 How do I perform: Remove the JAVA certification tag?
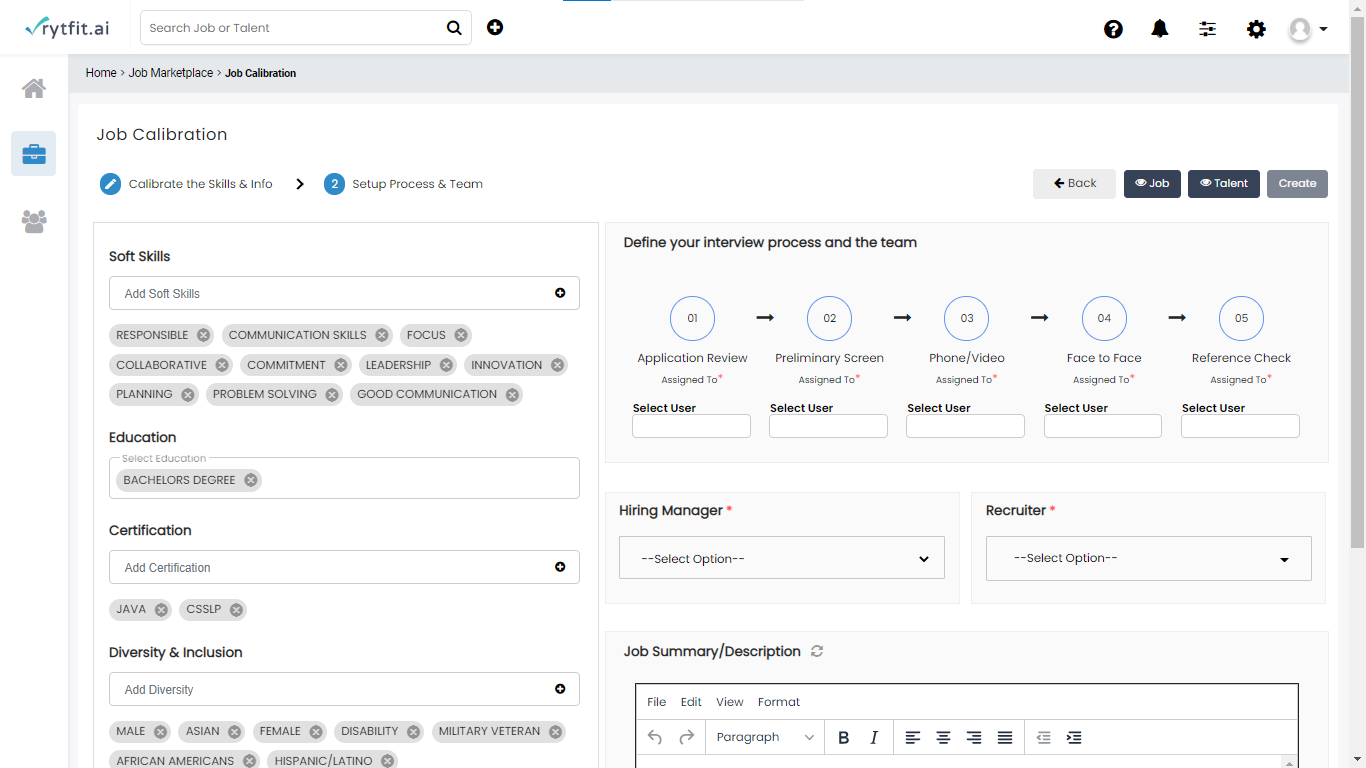pyautogui.click(x=161, y=609)
